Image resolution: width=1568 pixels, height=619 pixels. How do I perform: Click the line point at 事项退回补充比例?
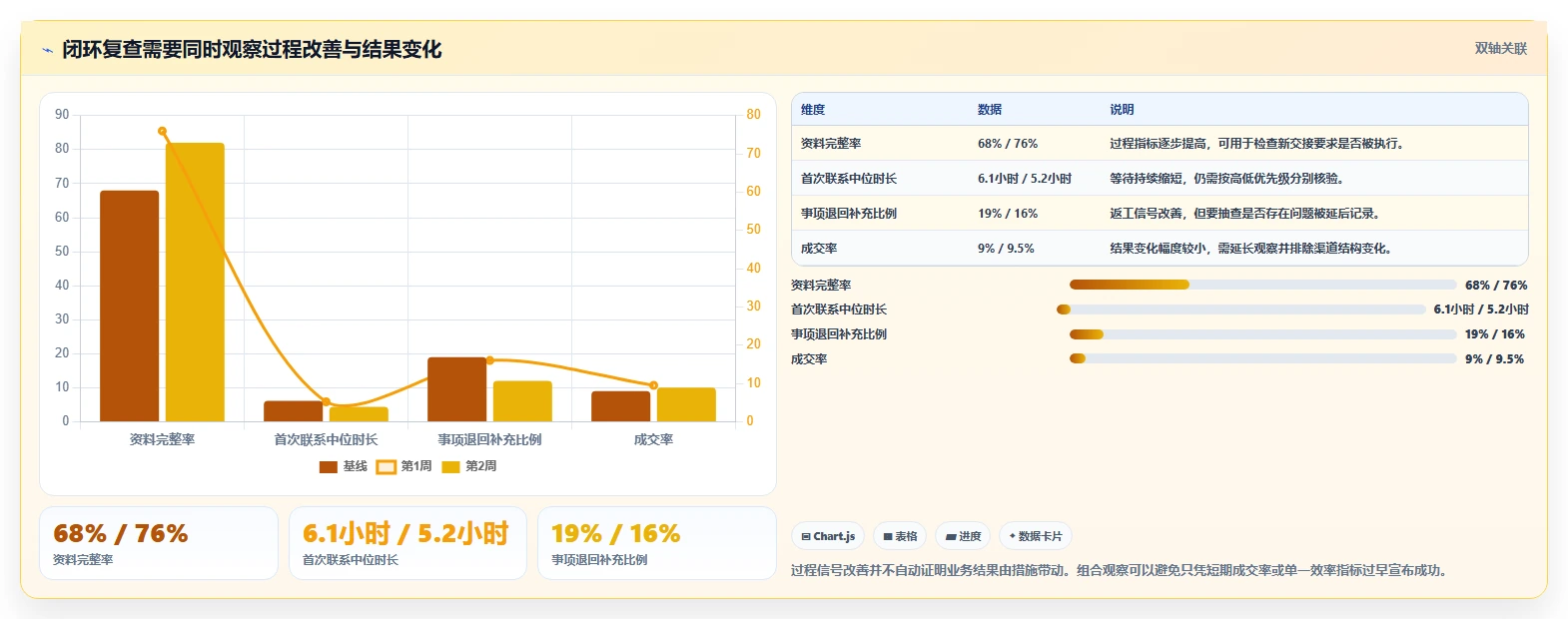(489, 360)
